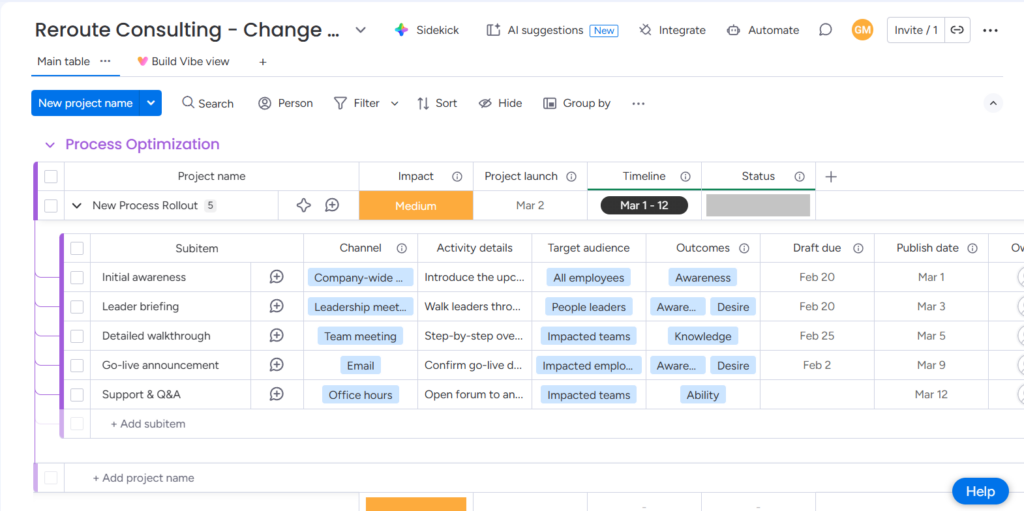The width and height of the screenshot is (1024, 511).
Task: Check the Support & Q&A subitem checkbox
Action: [77, 395]
